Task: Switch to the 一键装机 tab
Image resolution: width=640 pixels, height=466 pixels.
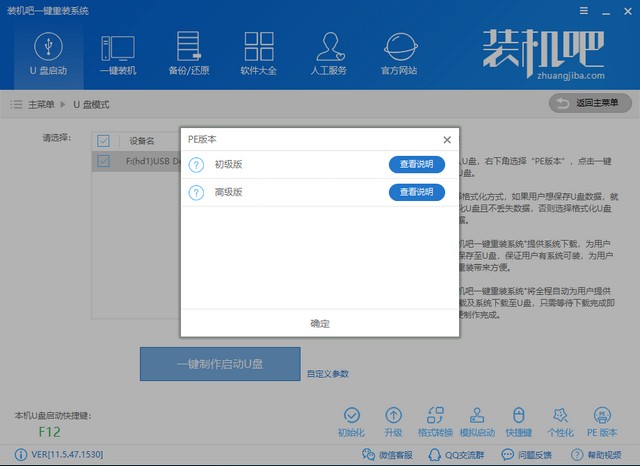Action: 117,54
